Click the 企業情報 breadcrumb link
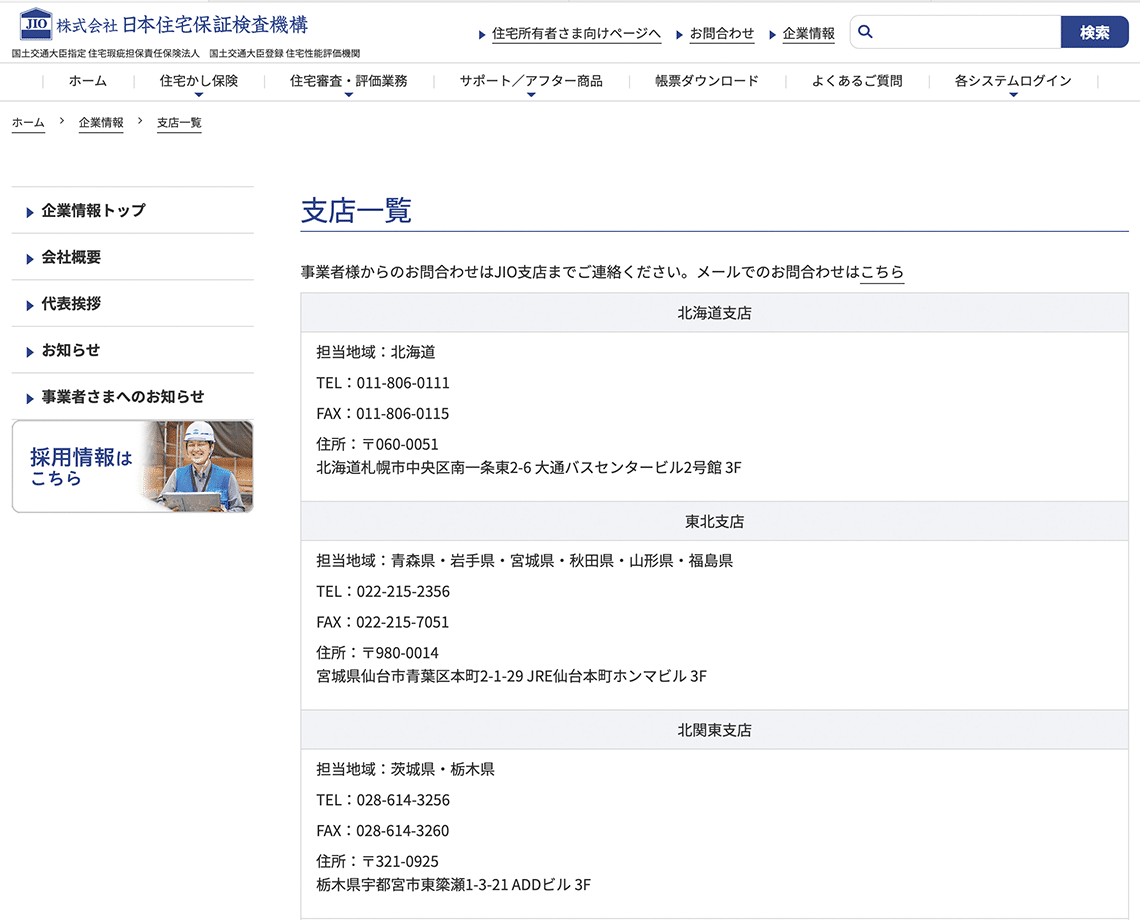Viewport: 1140px width, 920px height. pyautogui.click(x=100, y=123)
